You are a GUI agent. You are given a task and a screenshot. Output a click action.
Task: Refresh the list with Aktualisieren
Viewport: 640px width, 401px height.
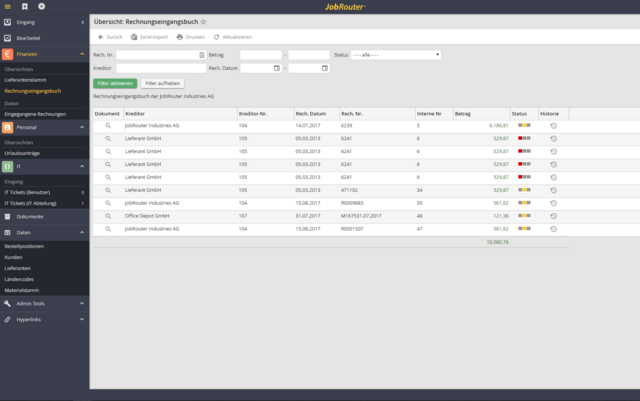(233, 37)
